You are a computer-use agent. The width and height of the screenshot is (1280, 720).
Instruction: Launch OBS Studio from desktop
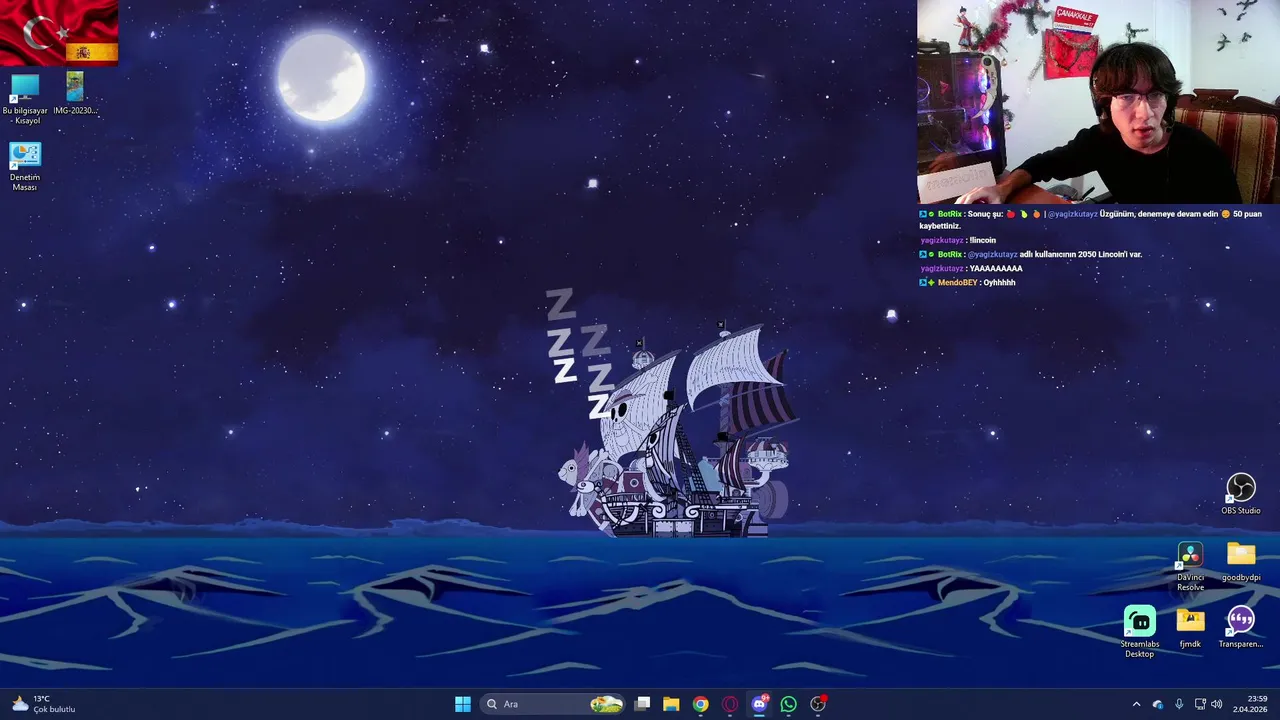click(x=1241, y=494)
